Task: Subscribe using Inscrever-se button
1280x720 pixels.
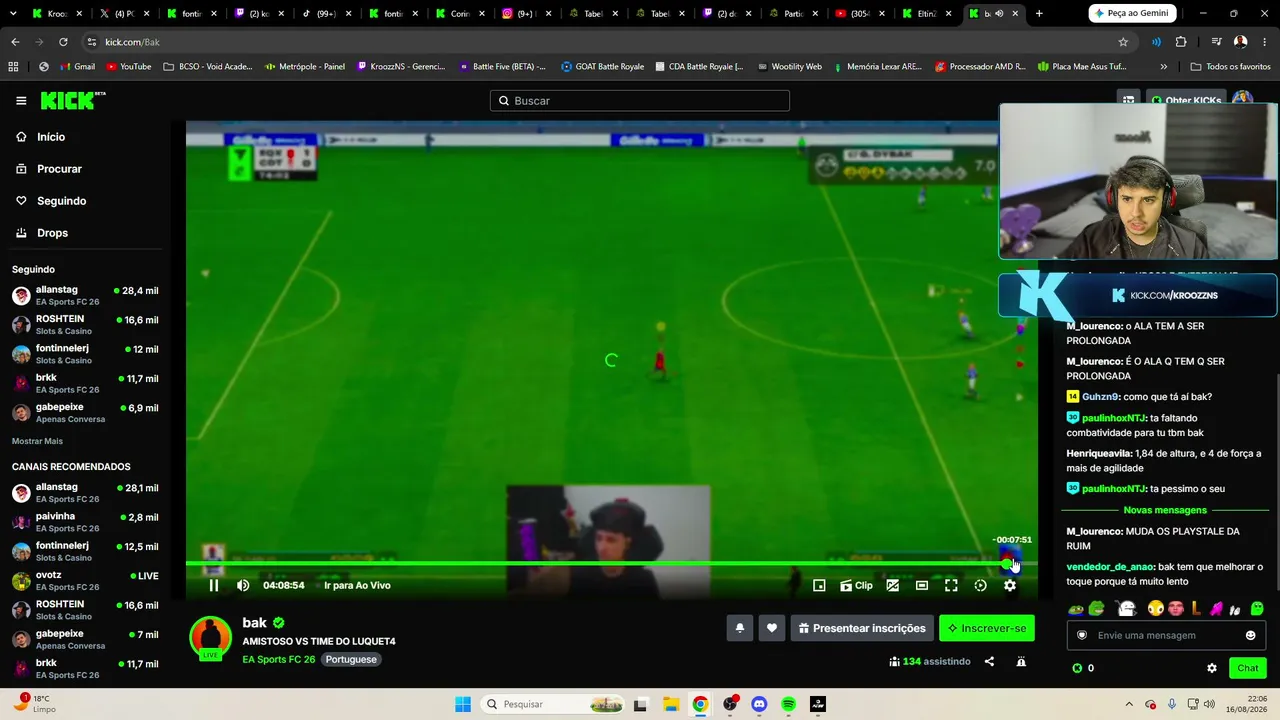Action: (x=987, y=628)
